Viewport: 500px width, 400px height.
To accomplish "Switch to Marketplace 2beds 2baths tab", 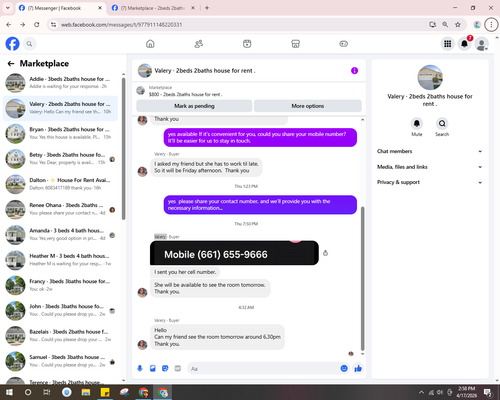I will [153, 8].
